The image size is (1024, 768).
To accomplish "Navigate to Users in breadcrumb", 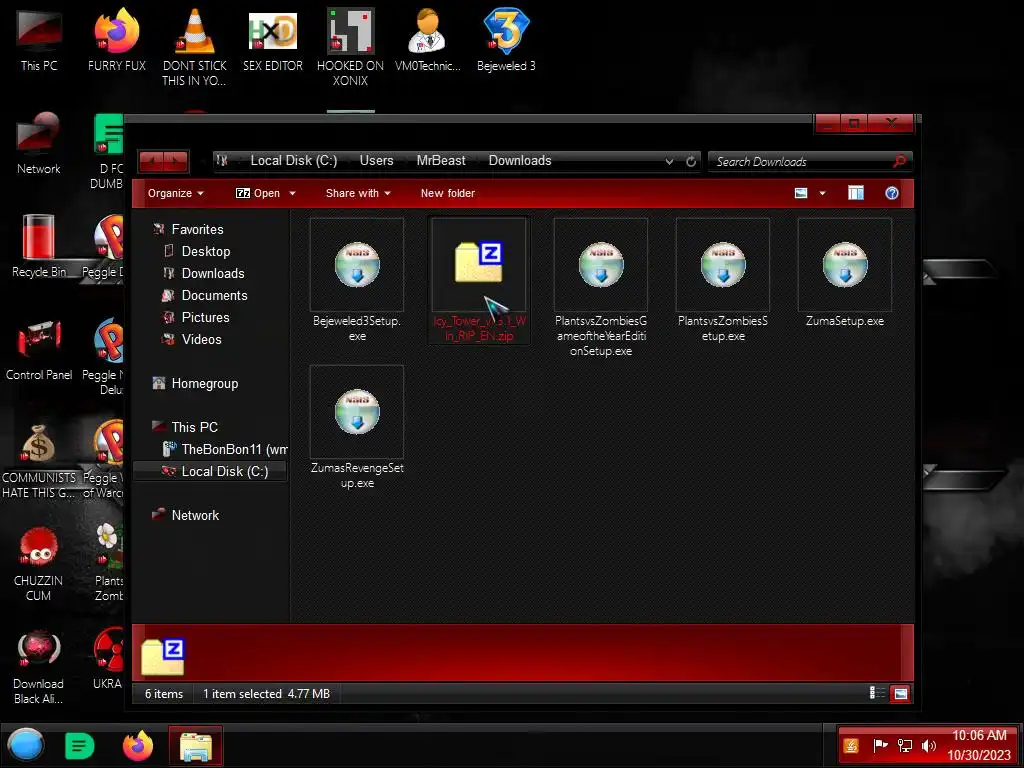I will point(376,161).
